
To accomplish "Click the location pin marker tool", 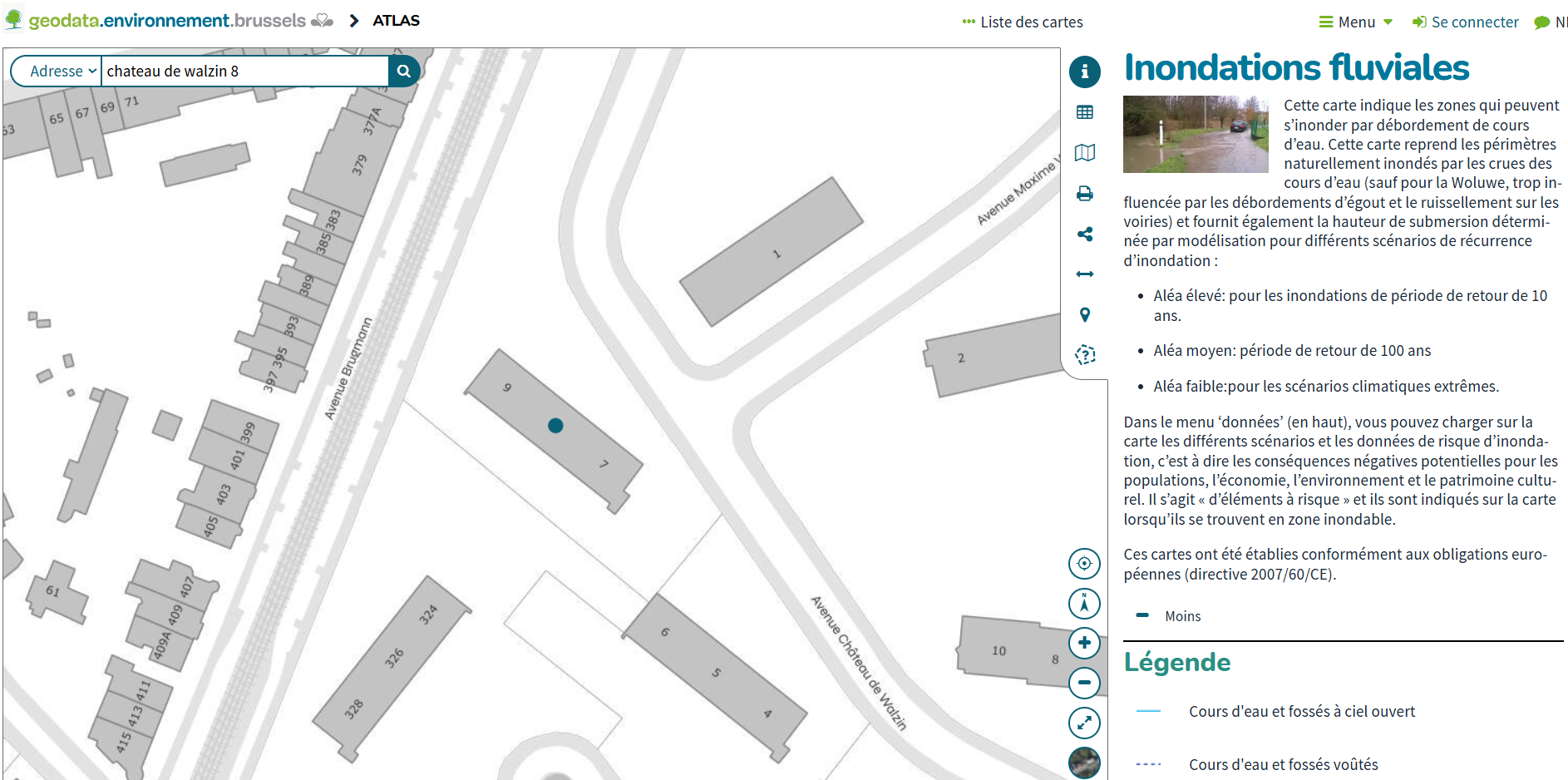I will 1084,315.
